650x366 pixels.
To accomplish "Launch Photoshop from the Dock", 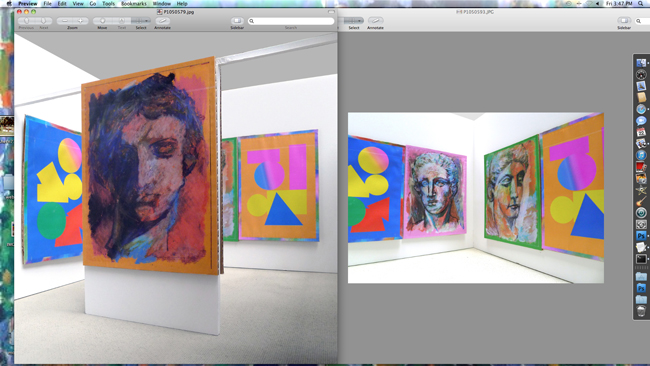I will [641, 235].
